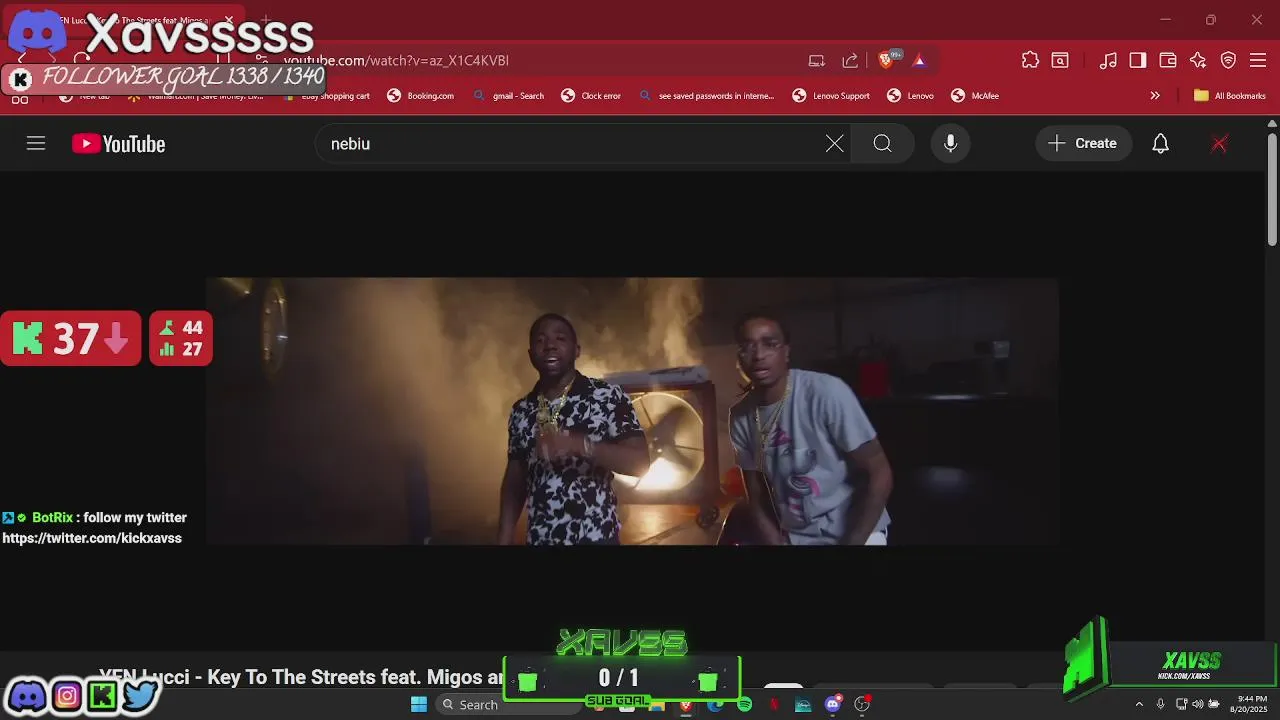
Task: Open the Leo AI sparkle icon
Action: pyautogui.click(x=1198, y=61)
